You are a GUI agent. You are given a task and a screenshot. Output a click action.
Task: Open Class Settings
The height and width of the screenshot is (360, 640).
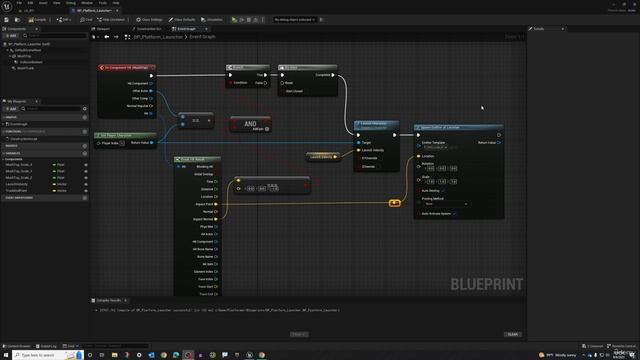pyautogui.click(x=149, y=20)
